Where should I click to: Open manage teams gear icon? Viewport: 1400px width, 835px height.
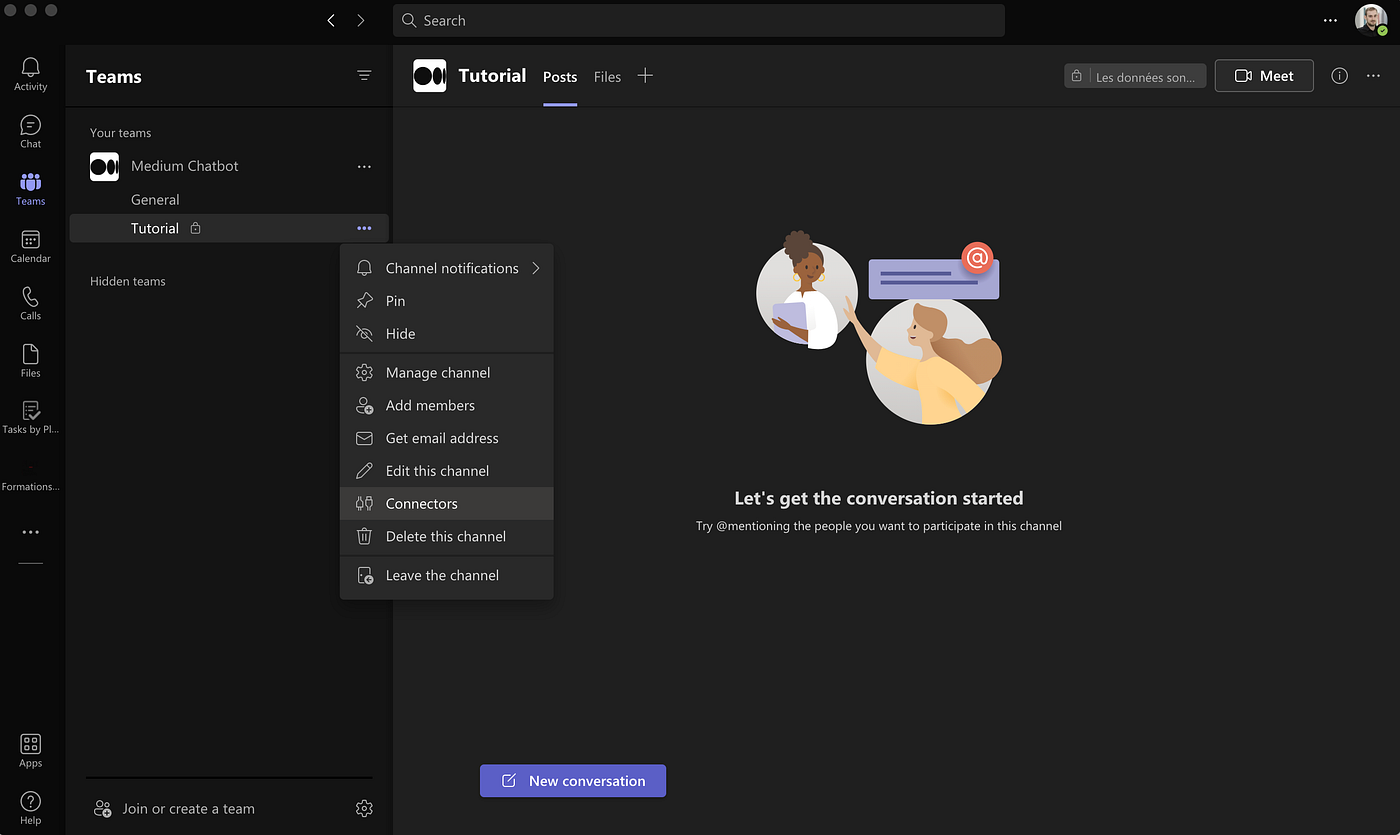click(x=364, y=808)
